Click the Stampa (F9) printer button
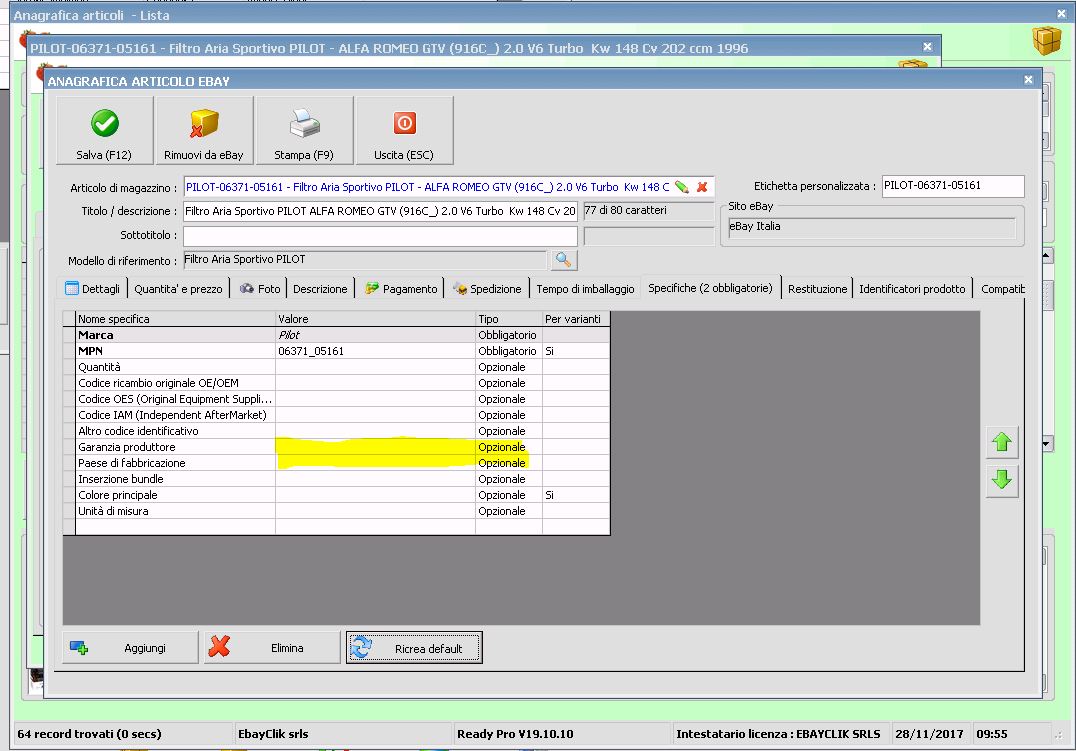 pos(304,130)
